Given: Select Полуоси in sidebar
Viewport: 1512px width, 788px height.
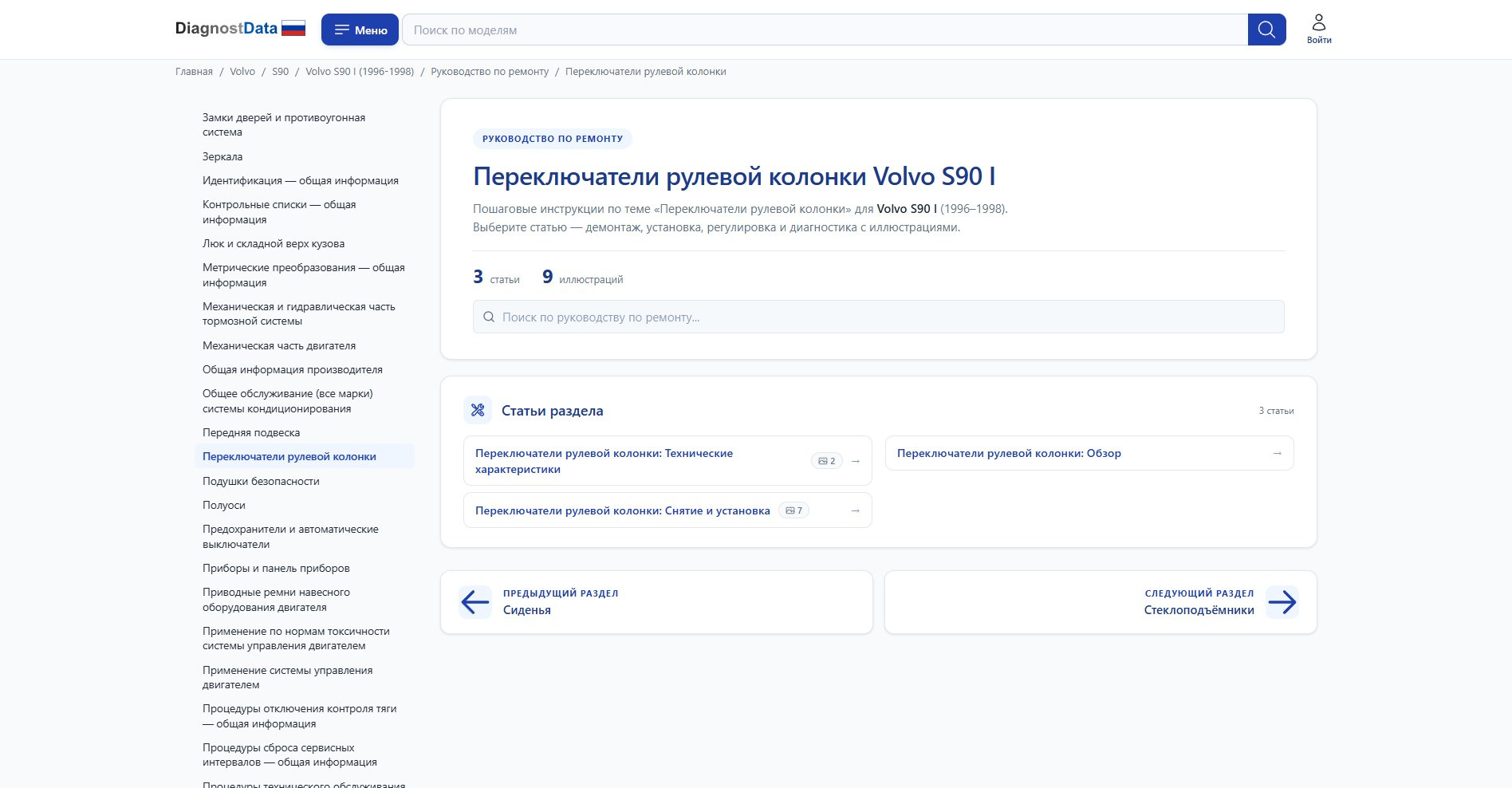Looking at the screenshot, I should point(304,505).
